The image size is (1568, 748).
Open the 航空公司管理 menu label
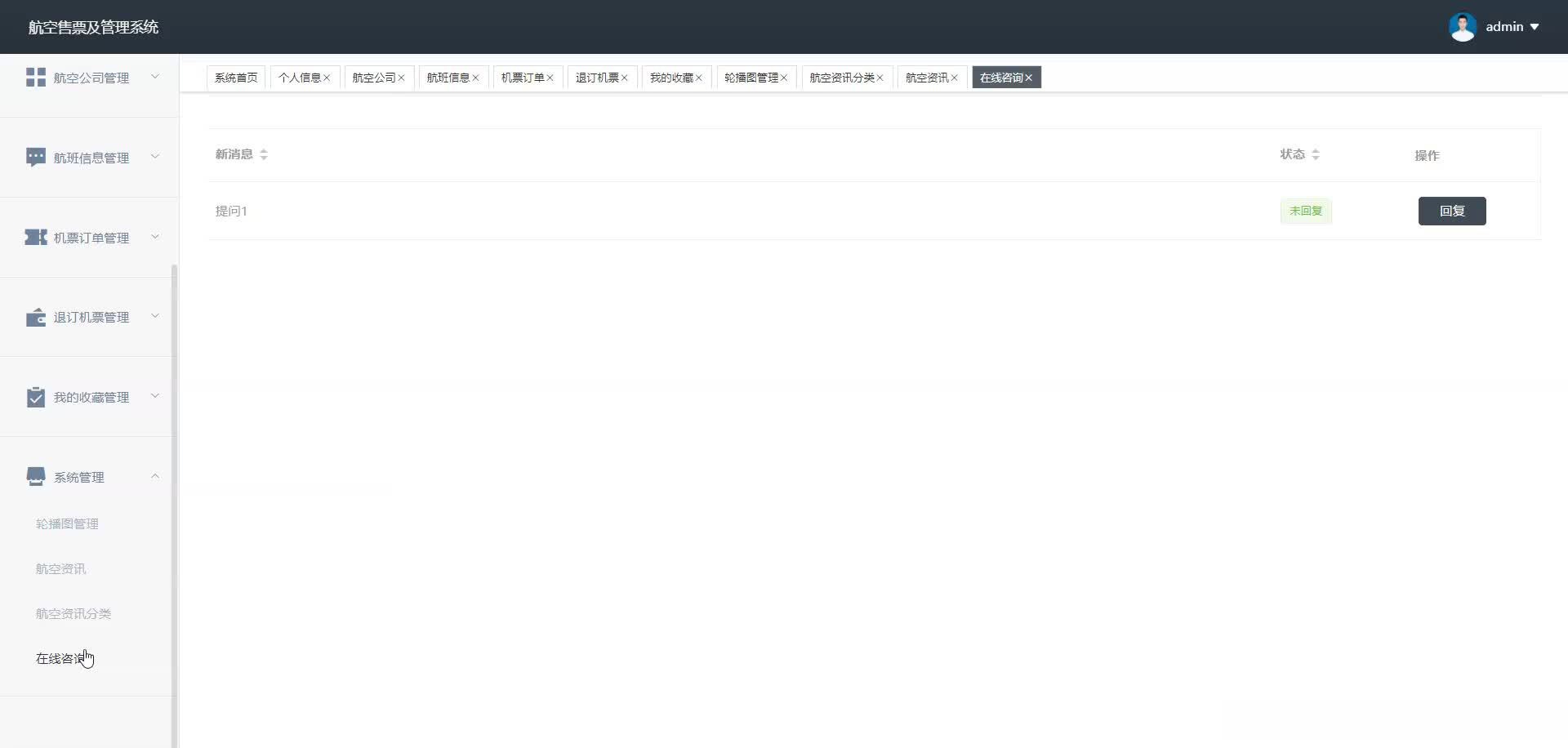tap(91, 78)
